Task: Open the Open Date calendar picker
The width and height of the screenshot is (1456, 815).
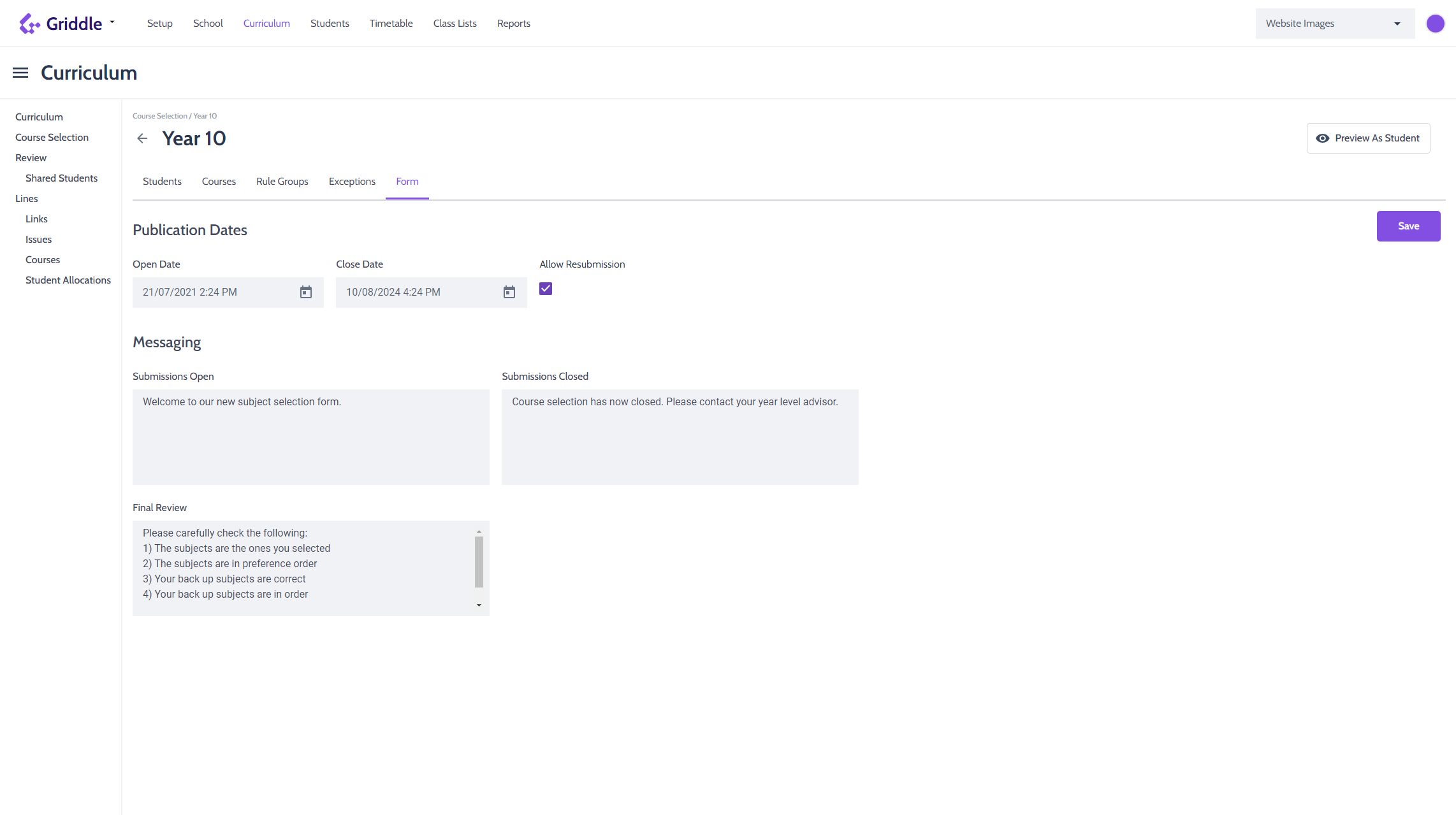Action: [x=306, y=292]
